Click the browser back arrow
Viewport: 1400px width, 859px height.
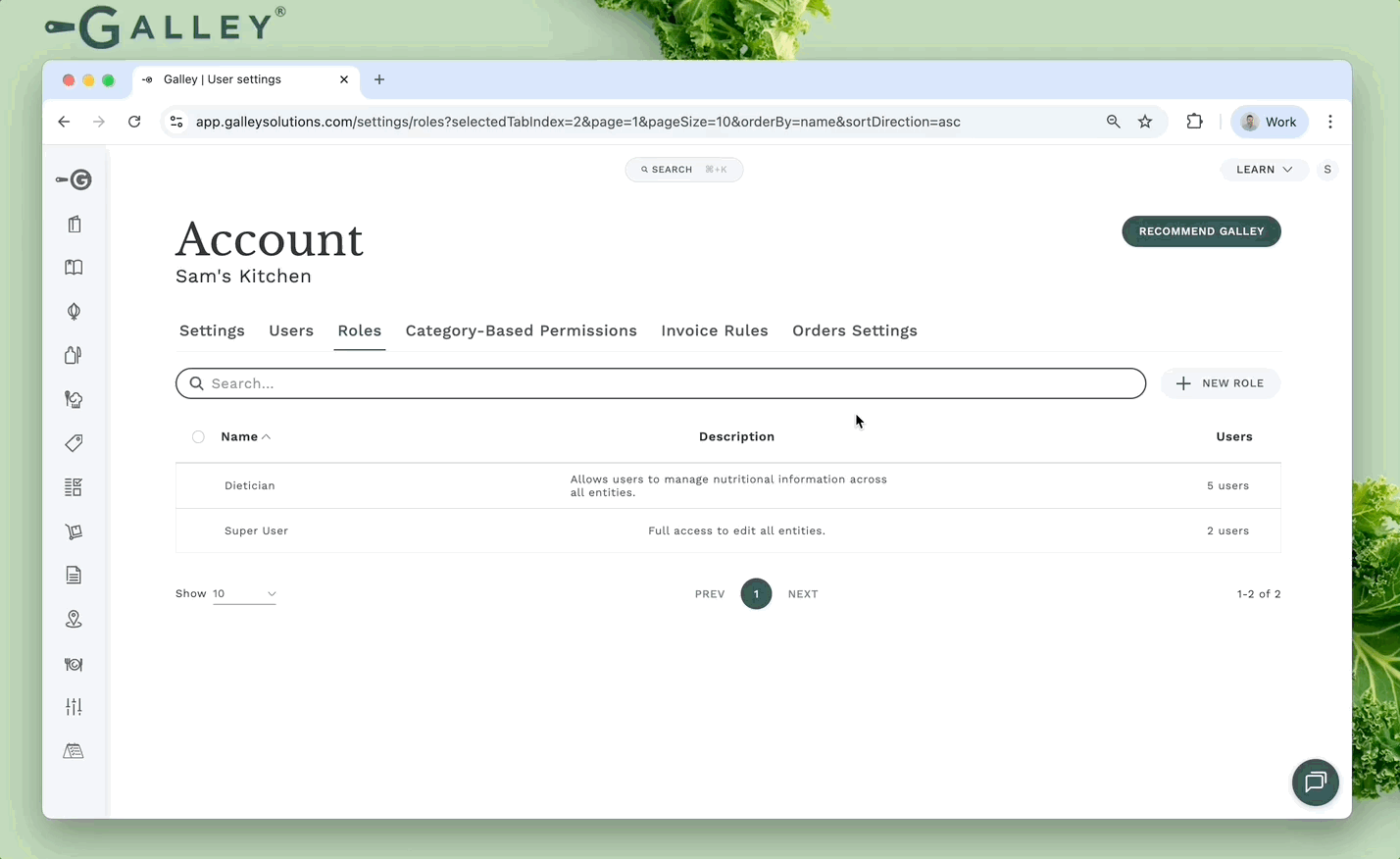(64, 122)
